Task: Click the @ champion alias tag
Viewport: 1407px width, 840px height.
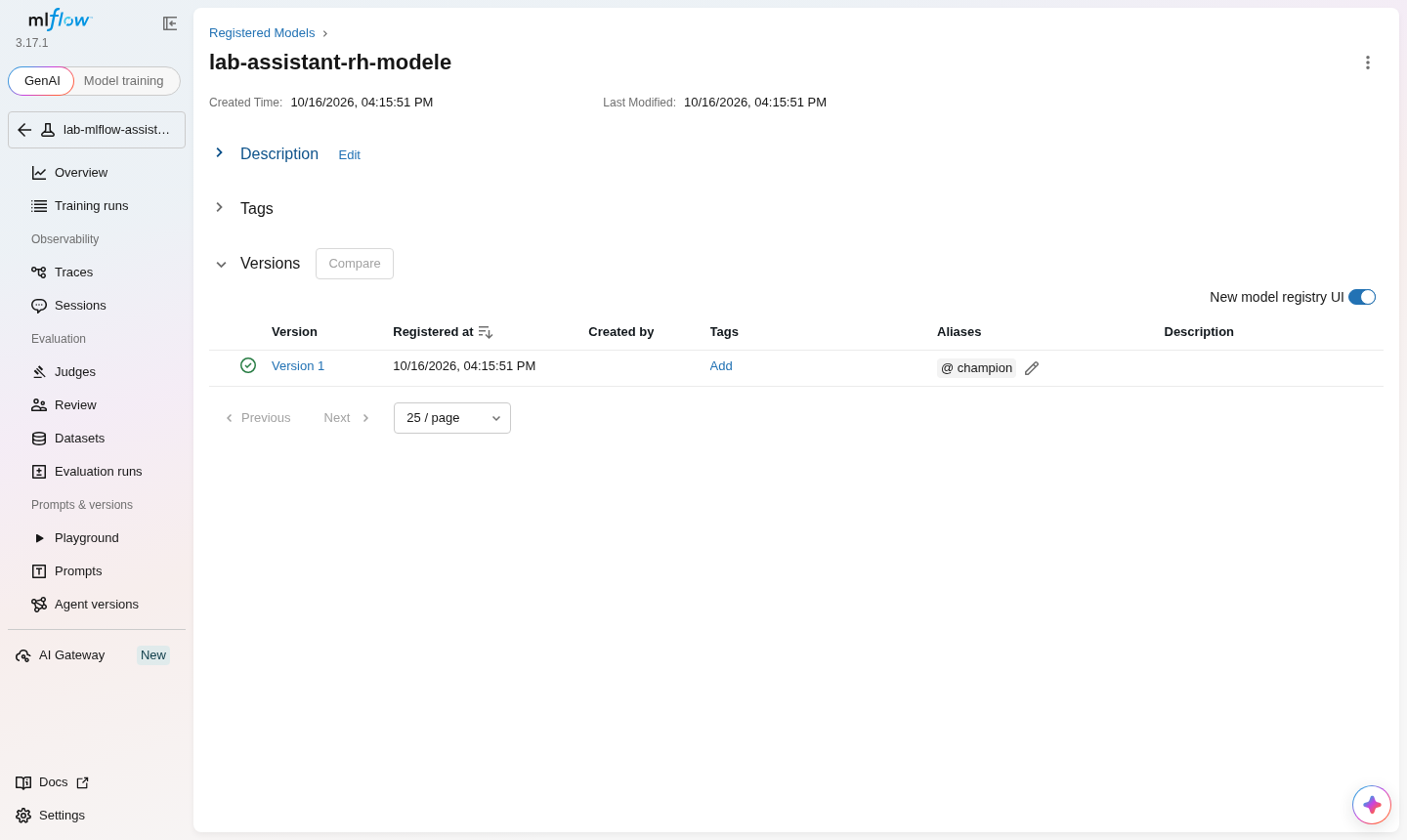Action: [x=977, y=368]
